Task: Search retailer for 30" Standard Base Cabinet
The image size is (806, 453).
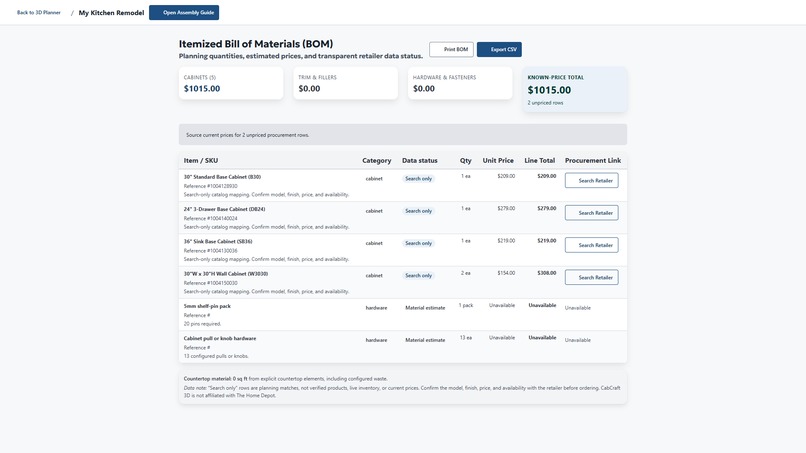Action: pos(592,180)
